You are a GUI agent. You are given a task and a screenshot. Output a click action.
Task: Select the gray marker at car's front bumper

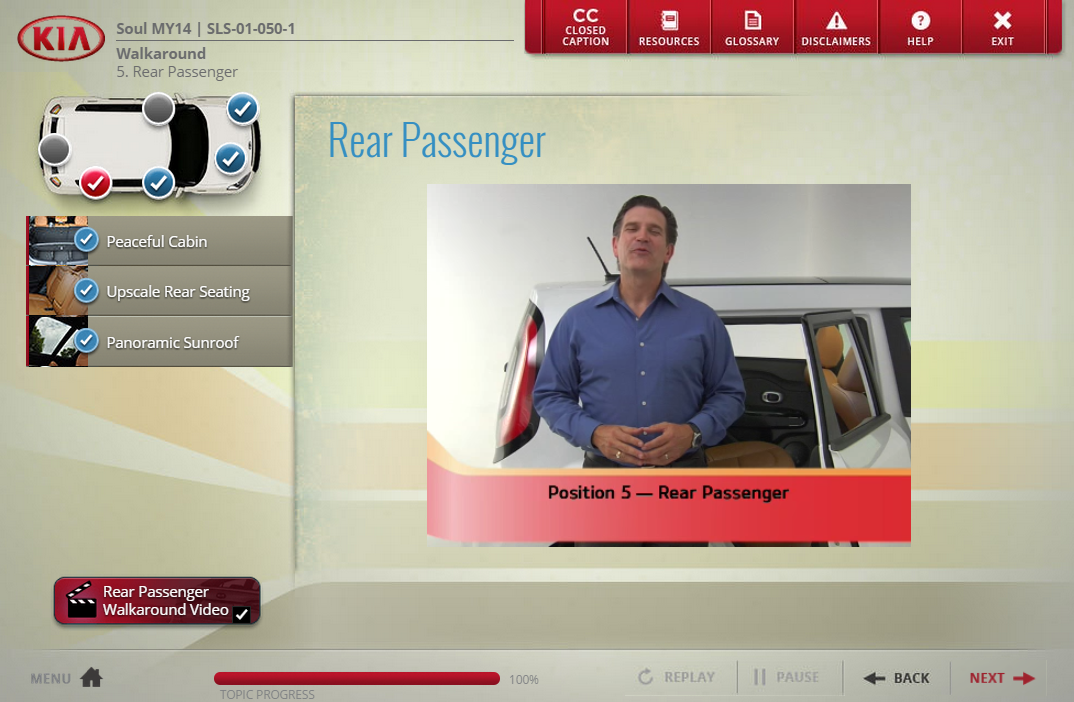point(54,149)
